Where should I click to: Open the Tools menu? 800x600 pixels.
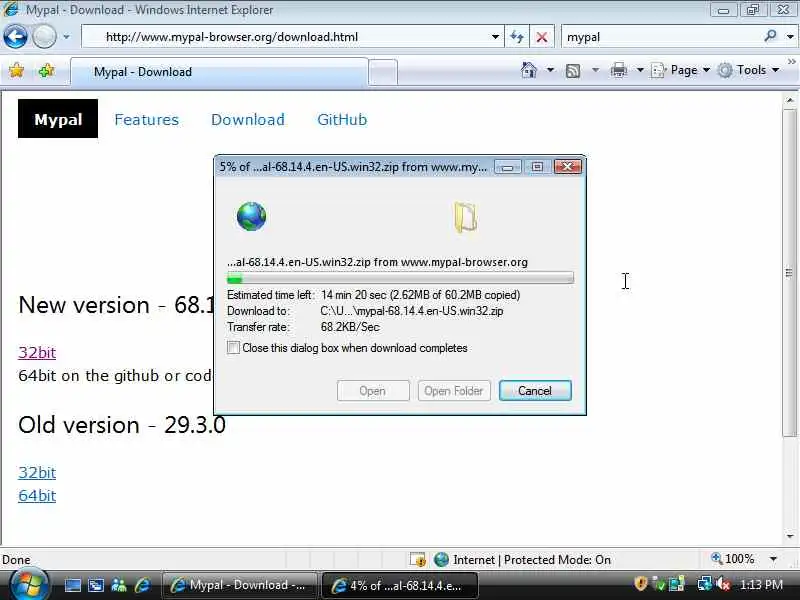pos(749,70)
